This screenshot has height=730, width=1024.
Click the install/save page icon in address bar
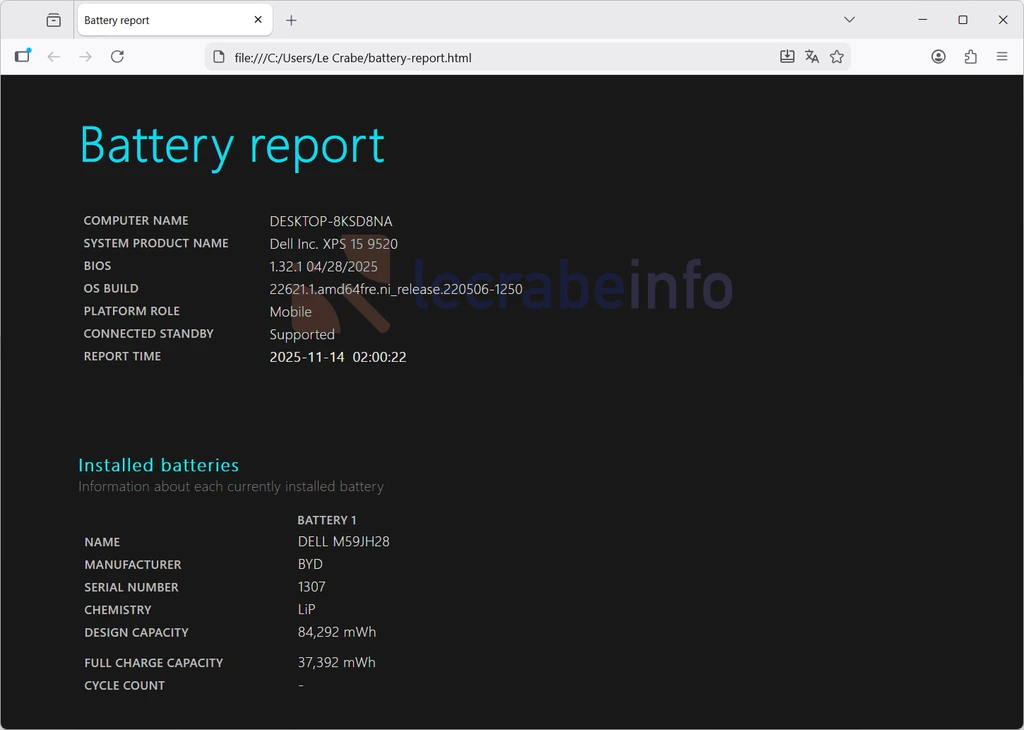(x=787, y=57)
